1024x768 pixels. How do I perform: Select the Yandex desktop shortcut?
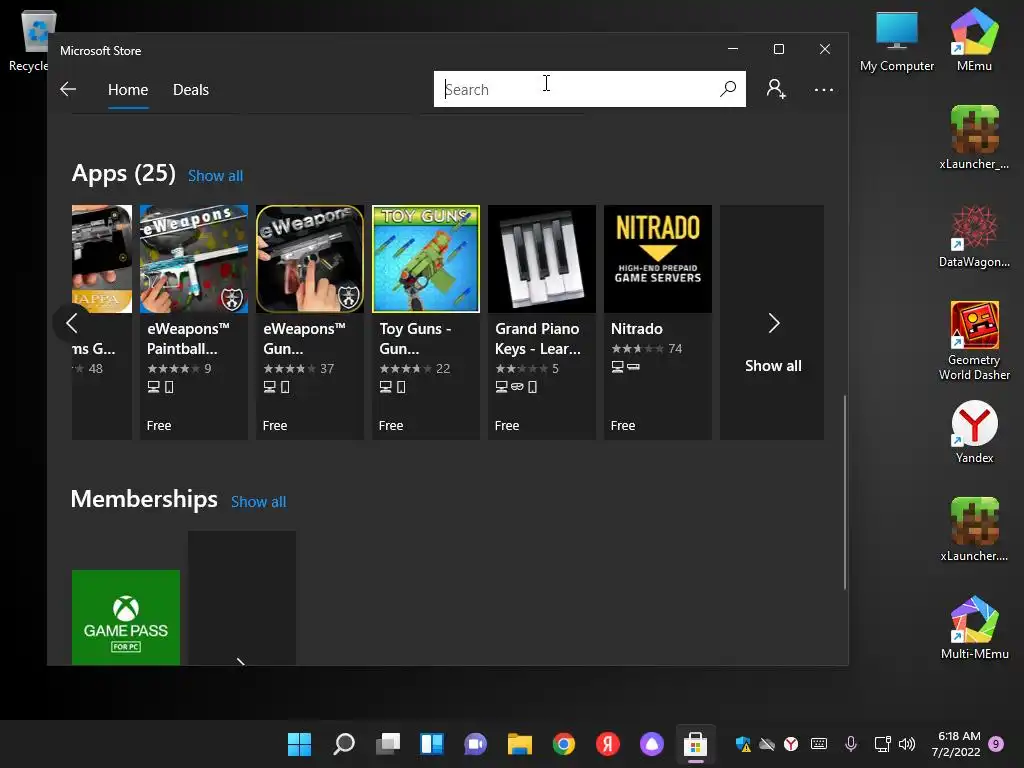pos(974,432)
